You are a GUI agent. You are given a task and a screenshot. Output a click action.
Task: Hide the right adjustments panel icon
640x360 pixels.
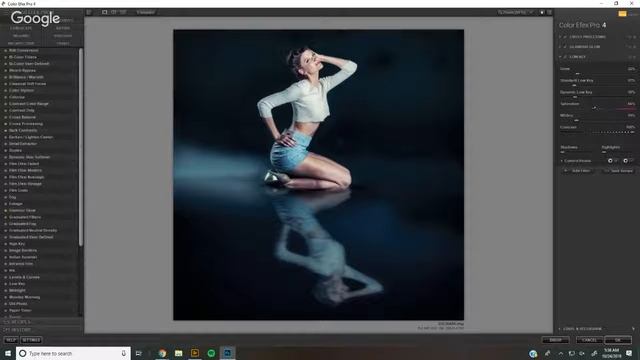pyautogui.click(x=549, y=12)
